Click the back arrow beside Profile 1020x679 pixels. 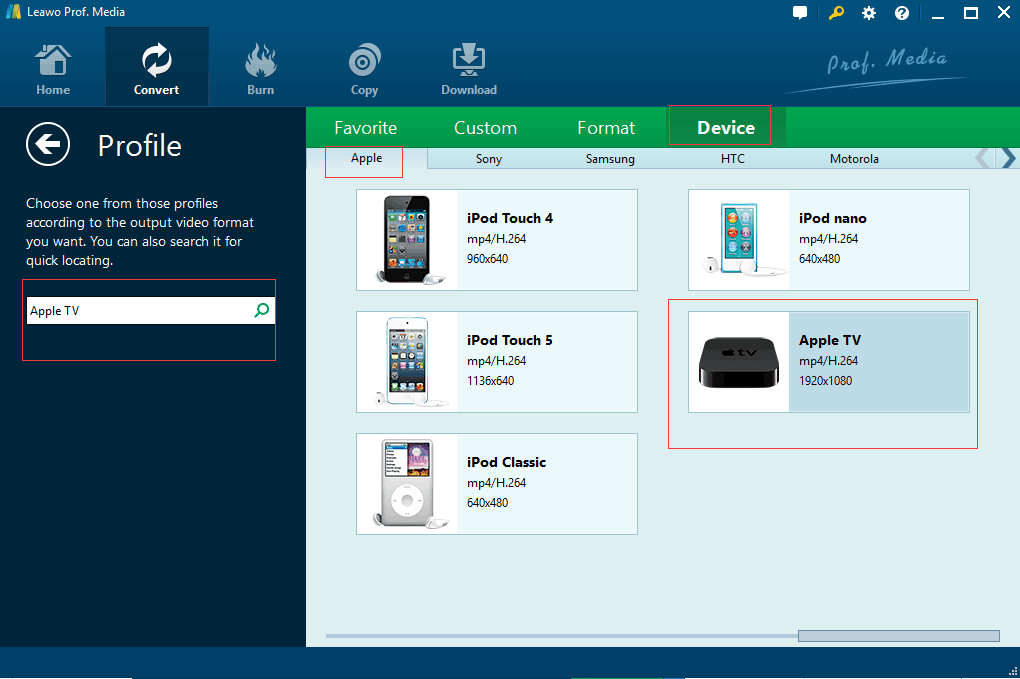point(48,145)
